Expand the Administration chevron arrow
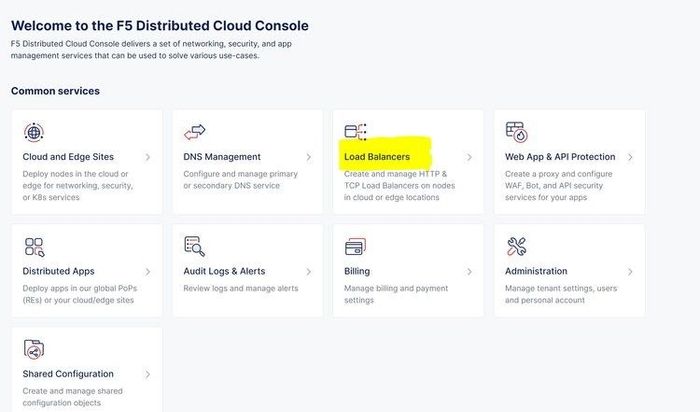The width and height of the screenshot is (700, 412). pyautogui.click(x=630, y=271)
